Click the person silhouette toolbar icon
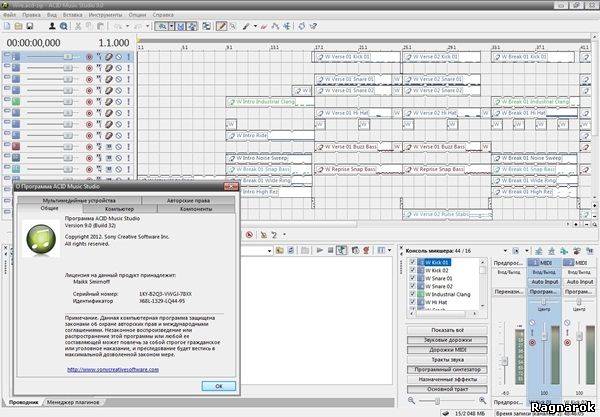This screenshot has height=417, width=600. (52, 26)
